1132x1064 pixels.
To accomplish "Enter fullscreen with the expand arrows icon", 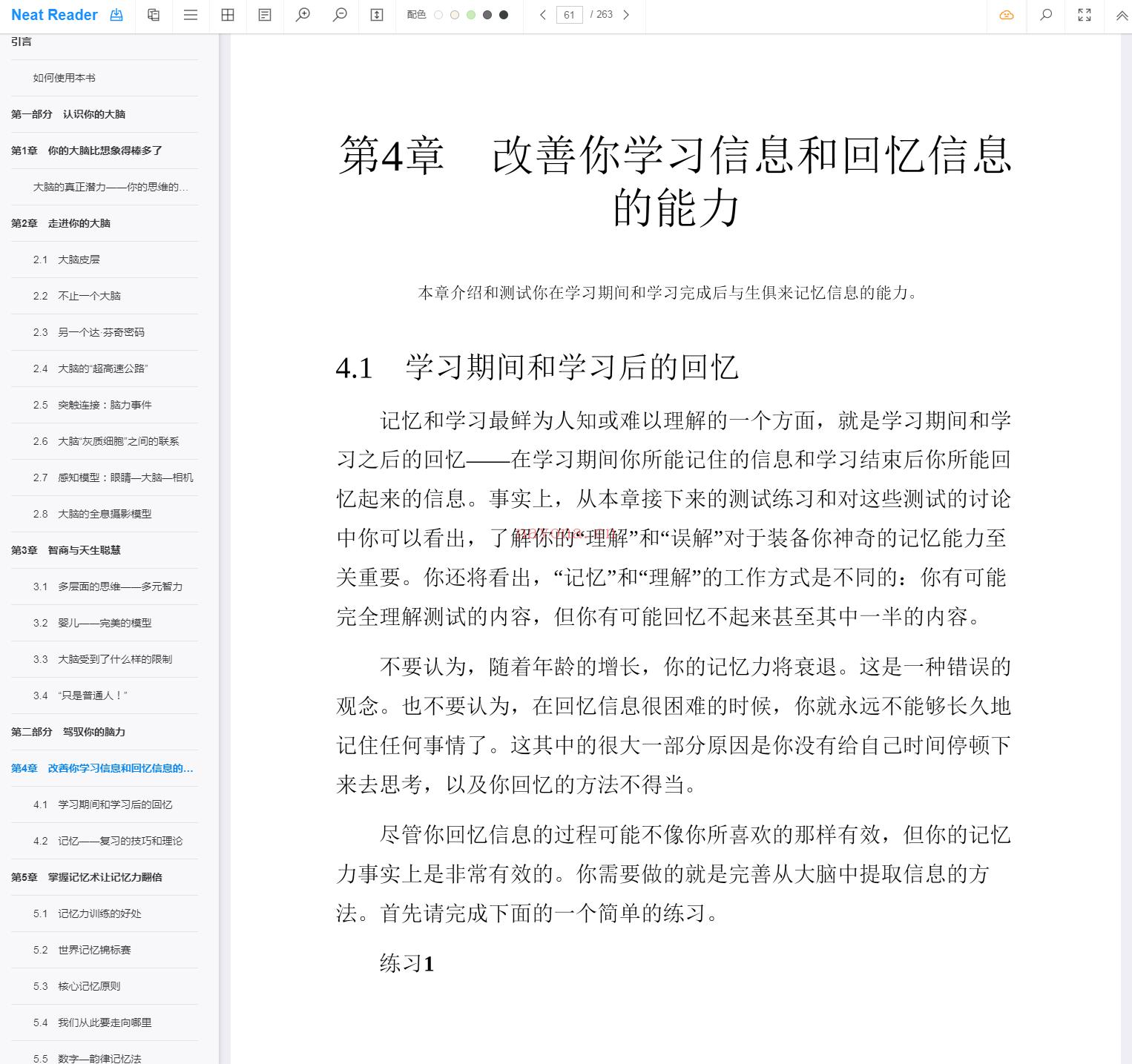I will pos(1085,15).
